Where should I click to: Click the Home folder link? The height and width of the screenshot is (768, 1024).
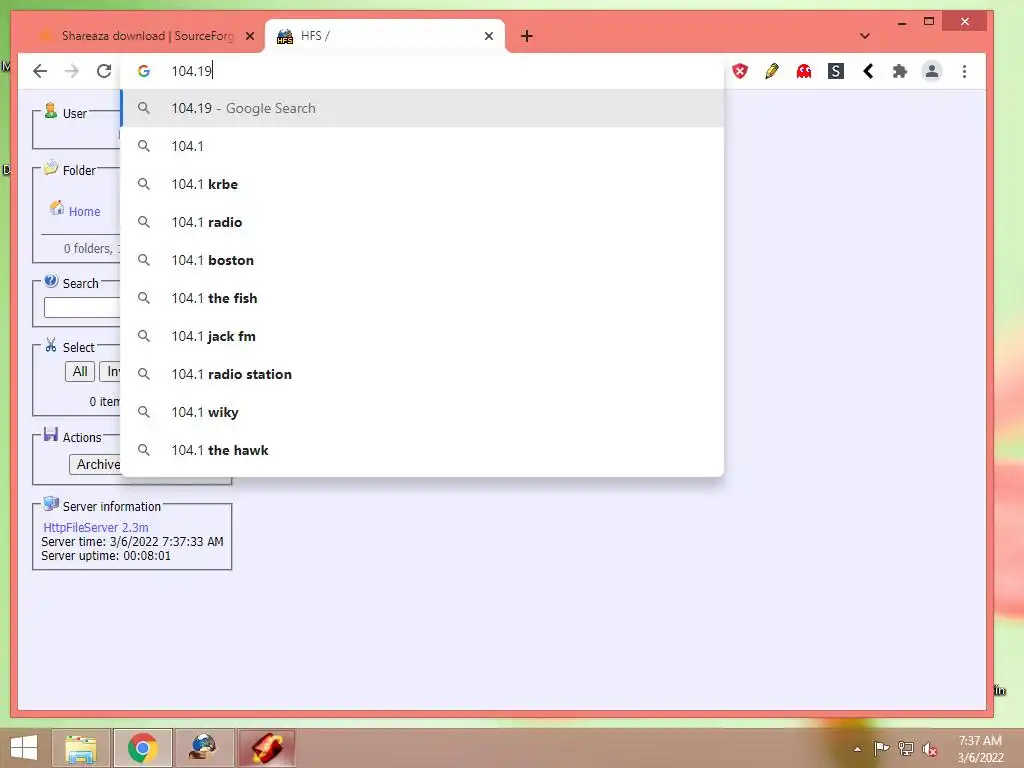pyautogui.click(x=84, y=212)
